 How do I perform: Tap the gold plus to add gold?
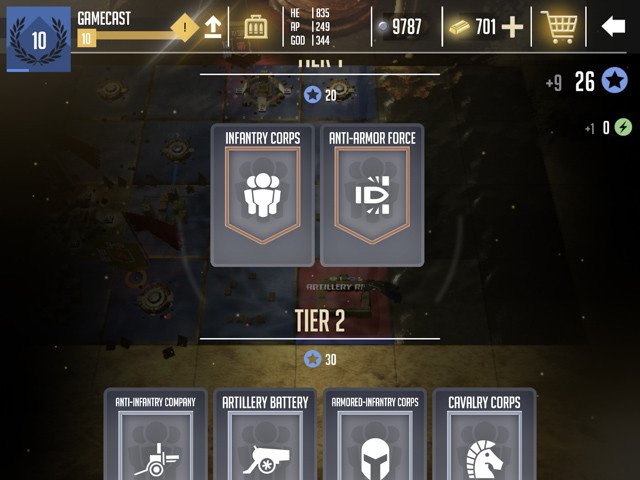512,27
